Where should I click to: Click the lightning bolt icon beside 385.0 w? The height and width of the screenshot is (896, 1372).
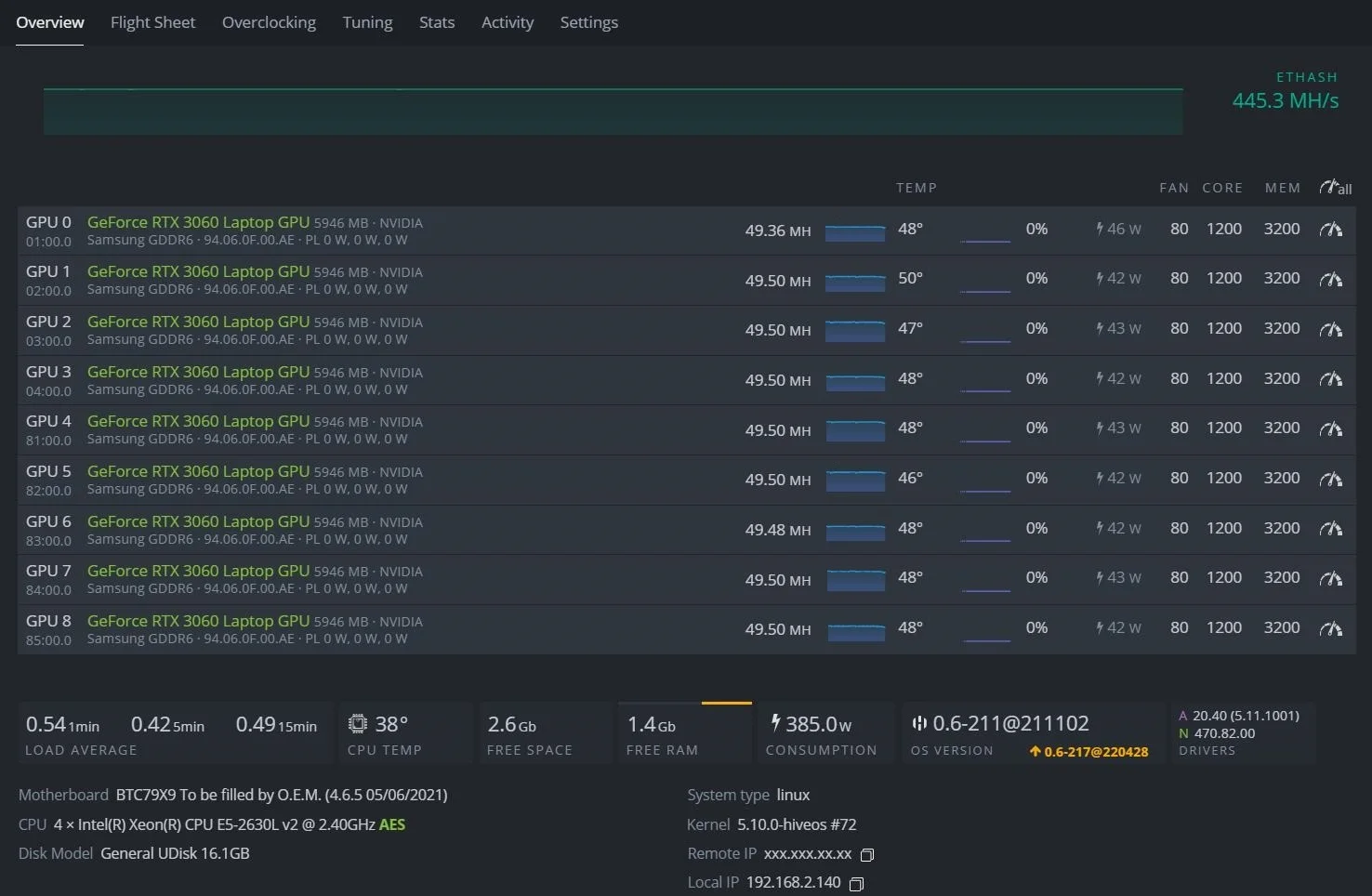(776, 722)
